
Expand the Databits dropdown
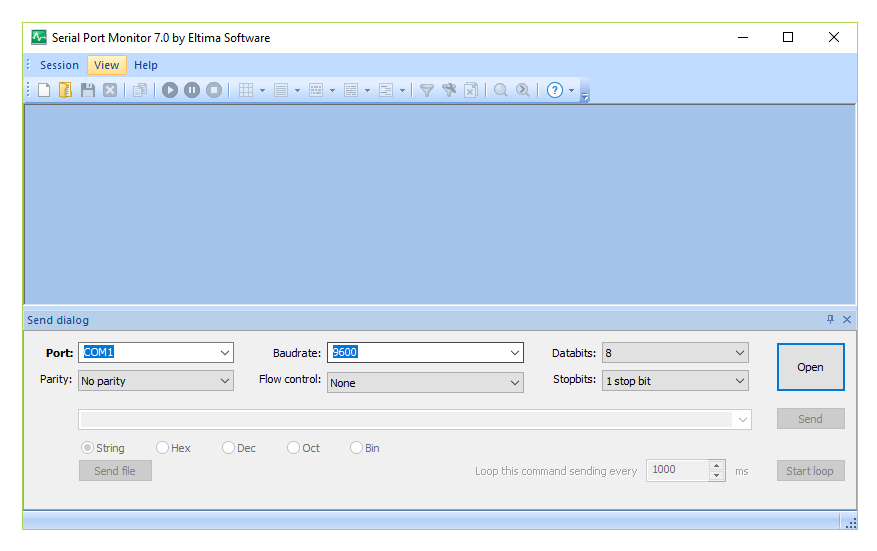point(739,353)
